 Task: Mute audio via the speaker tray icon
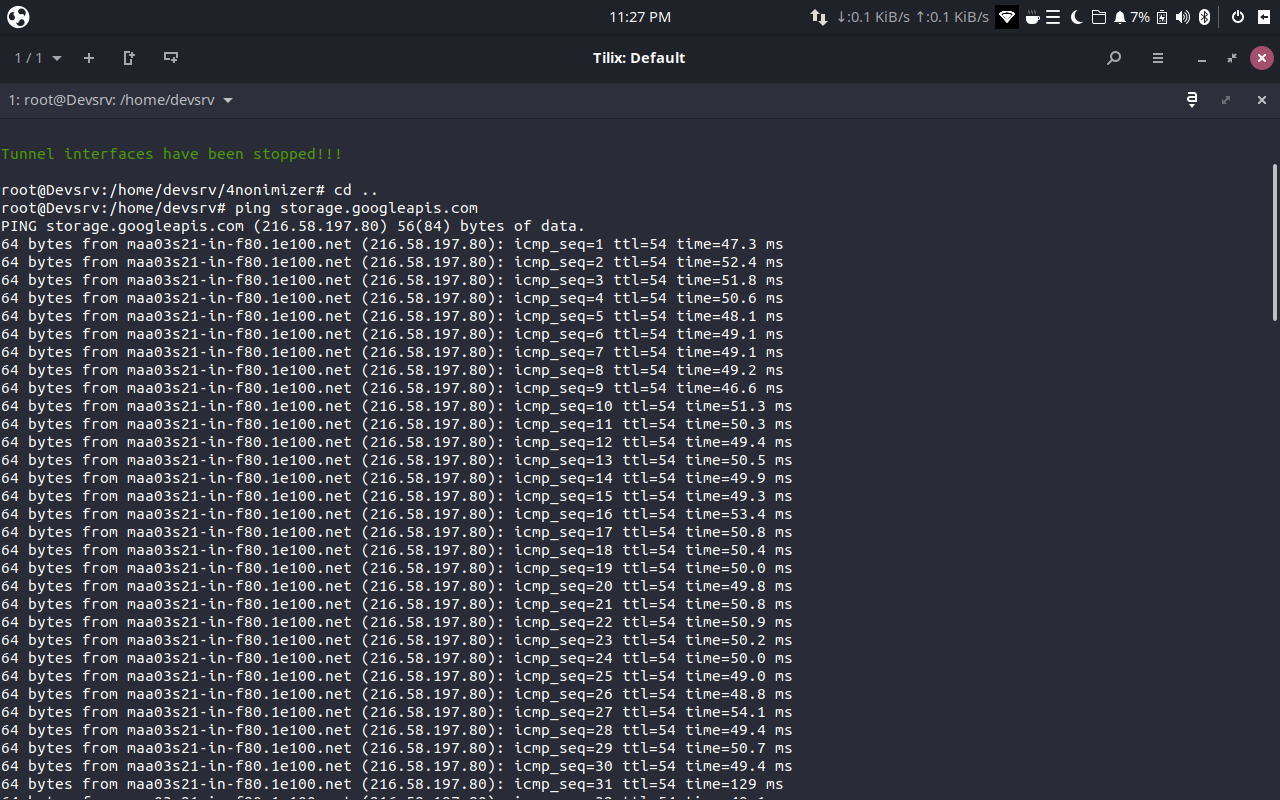[1182, 17]
